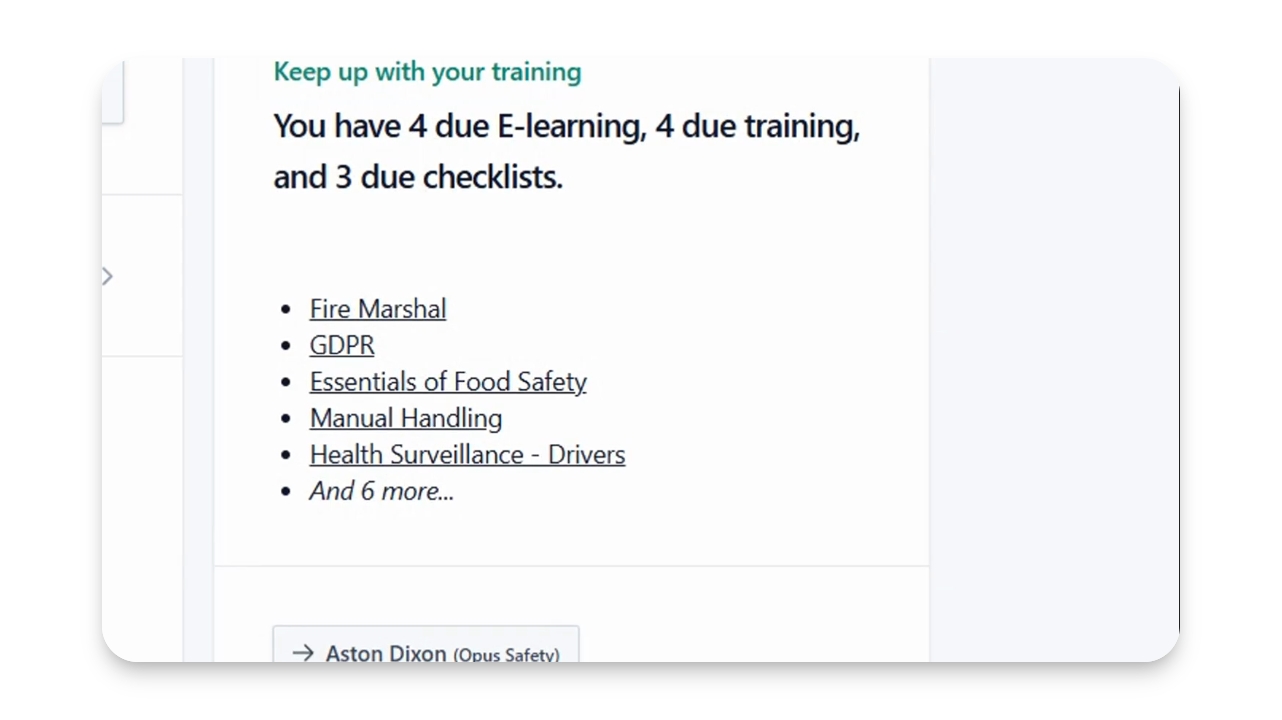Open Health Surveillance - Drivers link
This screenshot has height=720, width=1282.
pos(467,455)
